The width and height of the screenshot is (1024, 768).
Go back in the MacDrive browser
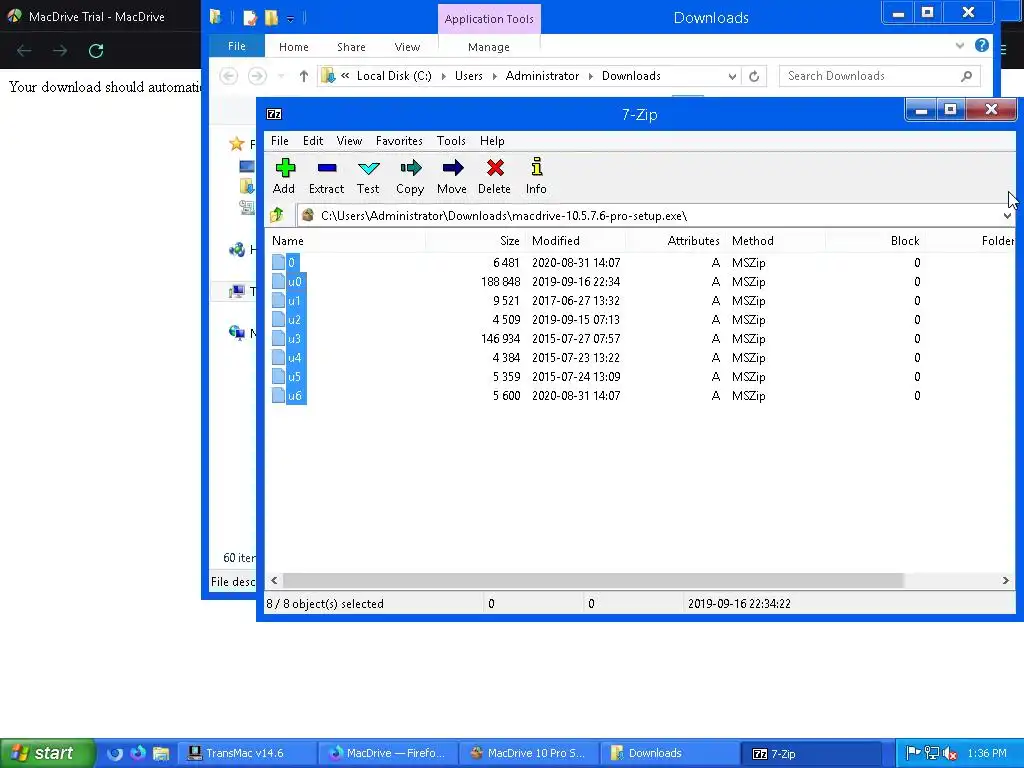pyautogui.click(x=24, y=51)
